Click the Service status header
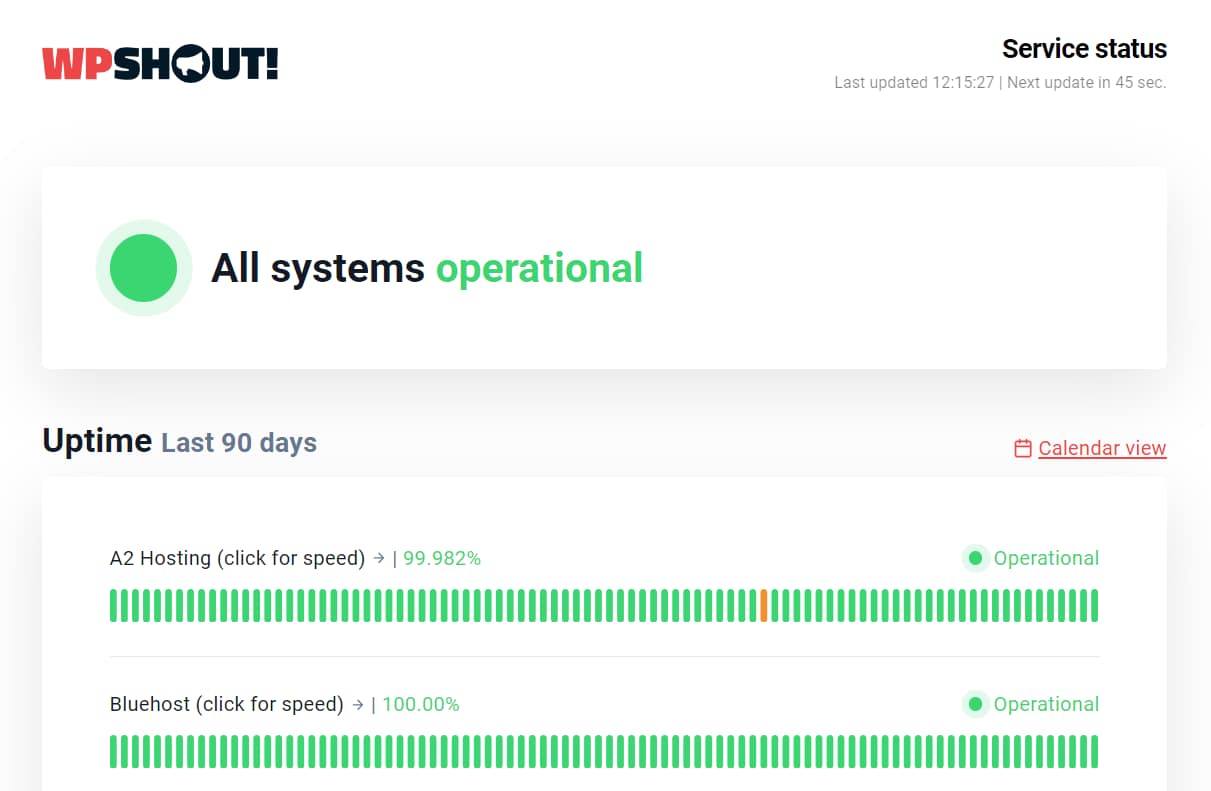 pyautogui.click(x=1084, y=48)
